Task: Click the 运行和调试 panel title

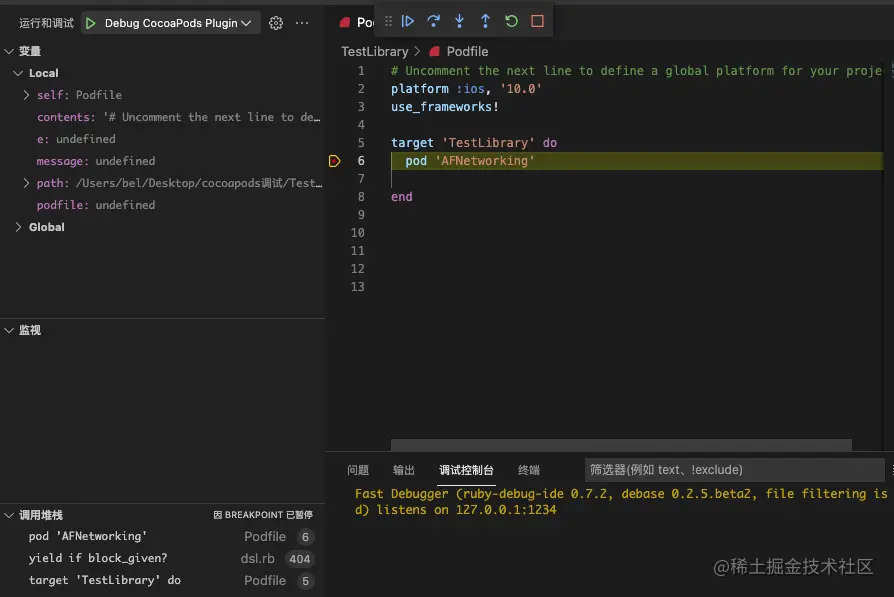Action: point(47,23)
